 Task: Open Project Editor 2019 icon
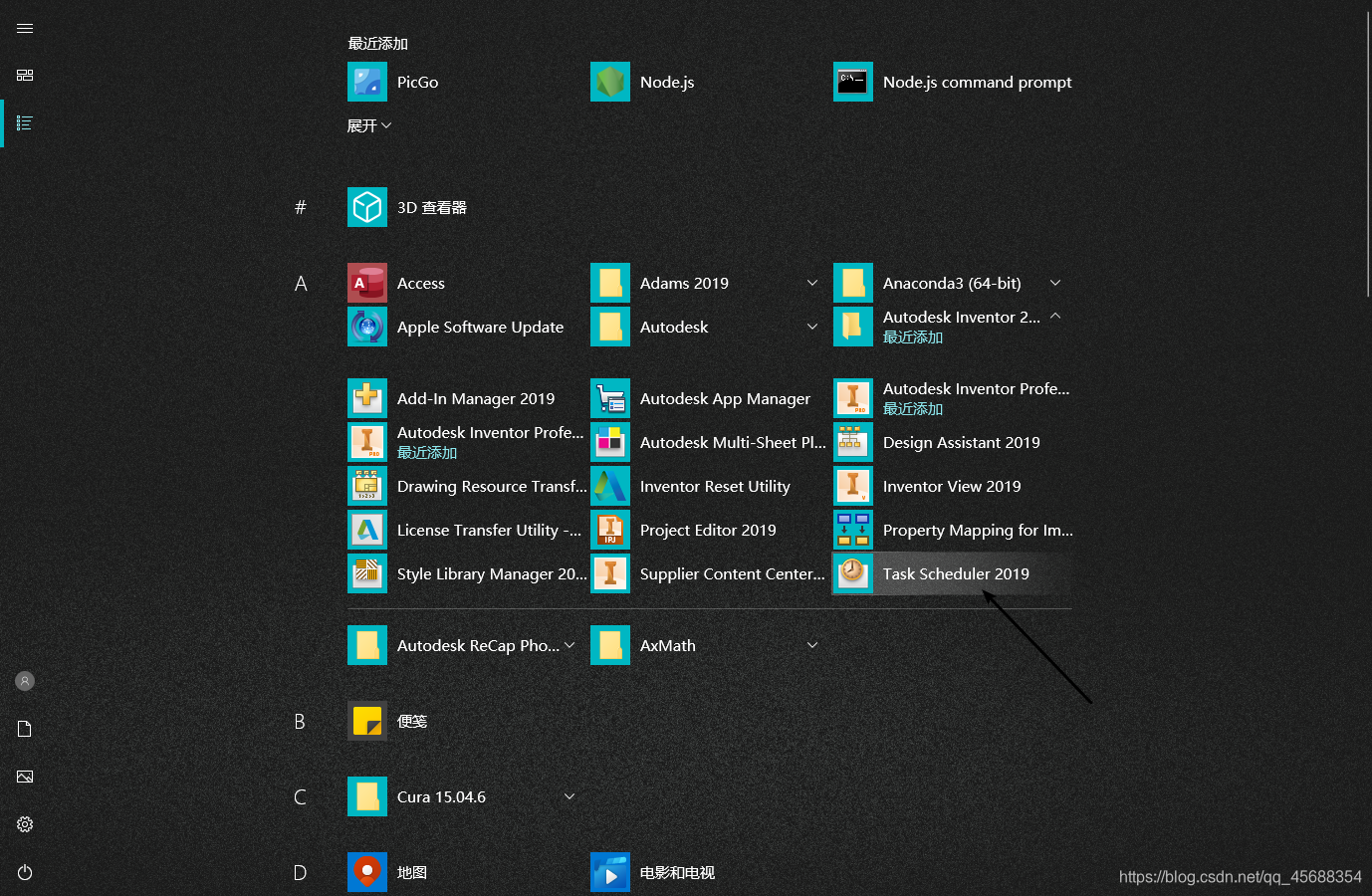pyautogui.click(x=610, y=530)
